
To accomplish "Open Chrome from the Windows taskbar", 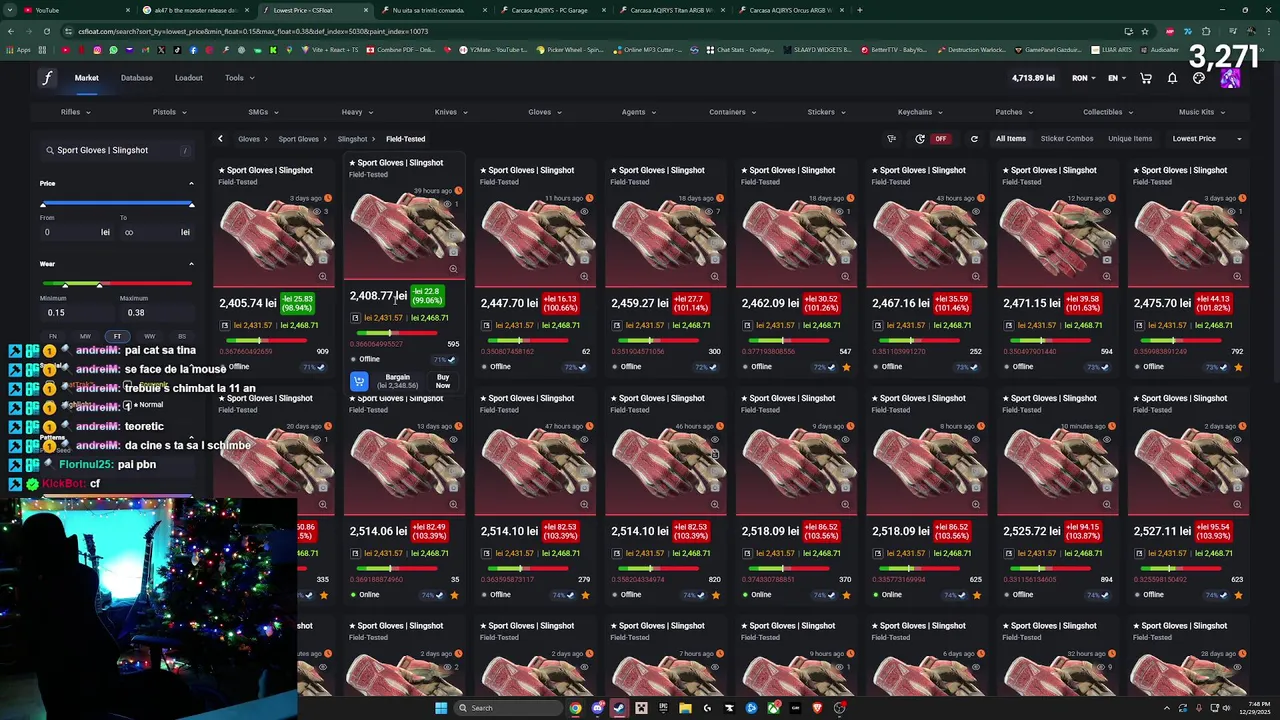I will tap(575, 708).
